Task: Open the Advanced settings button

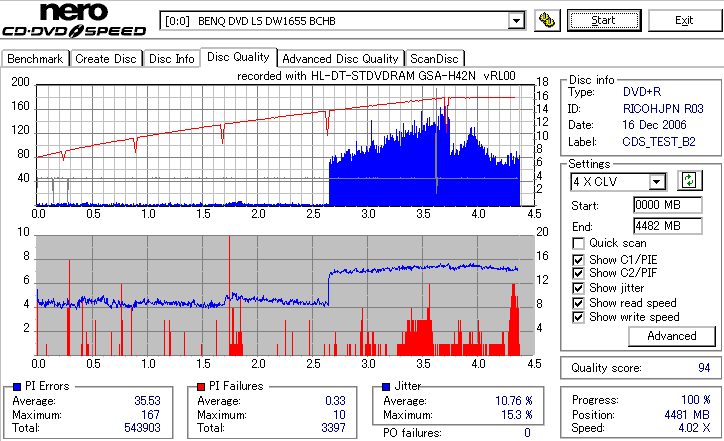Action: click(x=672, y=336)
